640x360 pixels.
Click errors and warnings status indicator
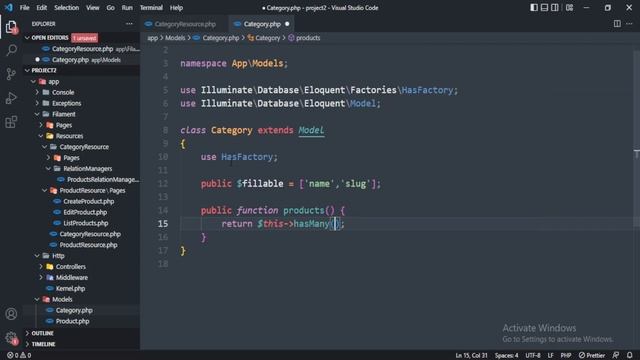(x=19, y=355)
